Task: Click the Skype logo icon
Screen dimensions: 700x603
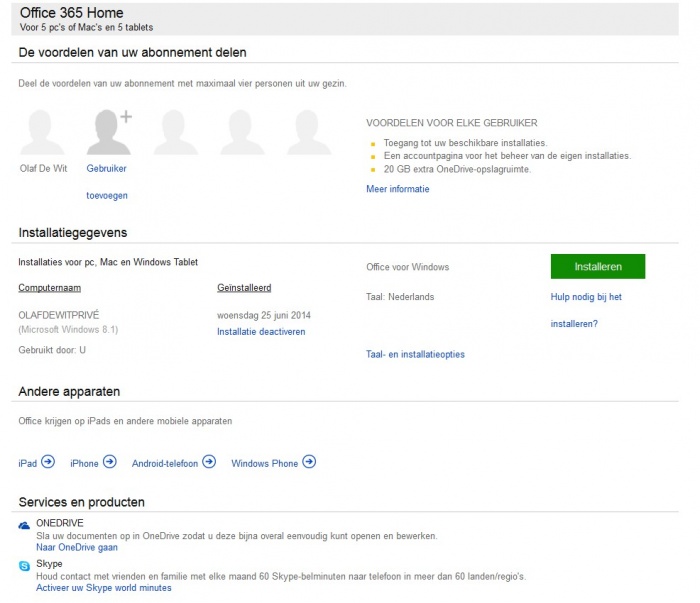Action: (25, 566)
